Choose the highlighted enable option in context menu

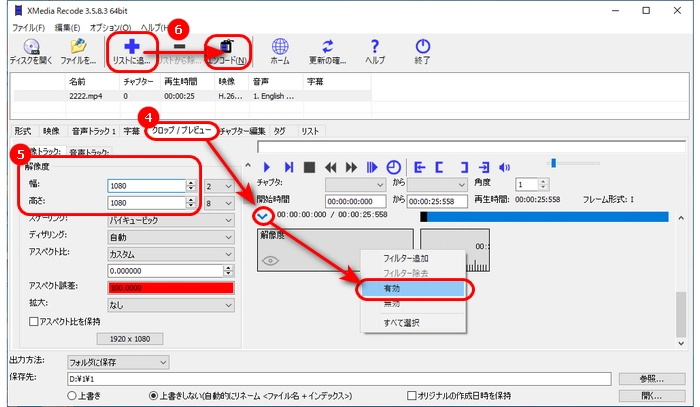(x=410, y=288)
